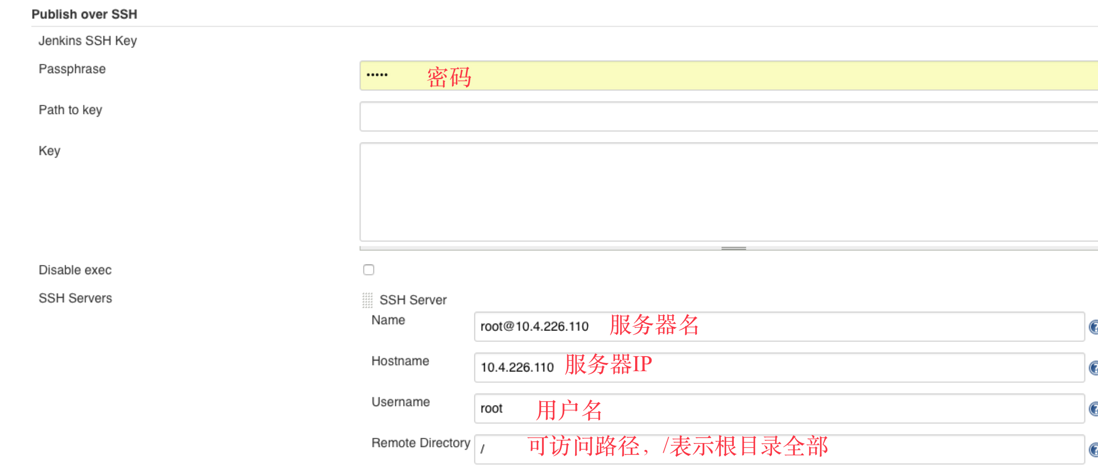The height and width of the screenshot is (474, 1098).
Task: Click the SSH Server Name field
Action: (779, 326)
